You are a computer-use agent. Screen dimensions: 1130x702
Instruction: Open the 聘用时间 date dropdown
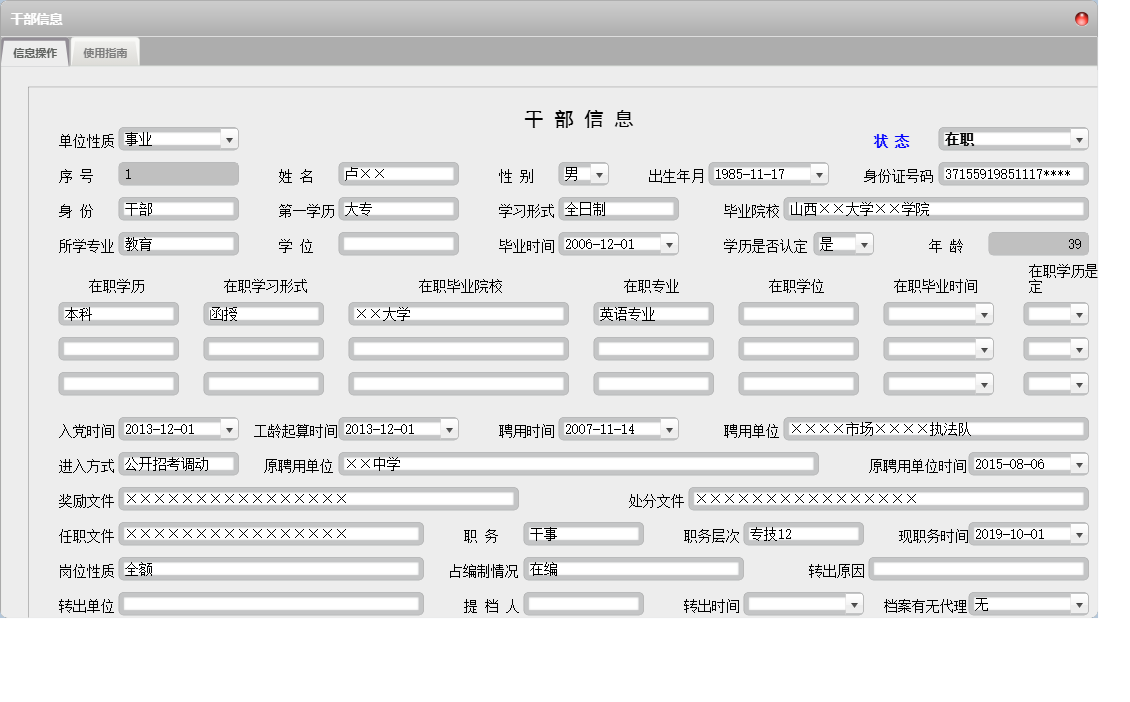(x=669, y=430)
